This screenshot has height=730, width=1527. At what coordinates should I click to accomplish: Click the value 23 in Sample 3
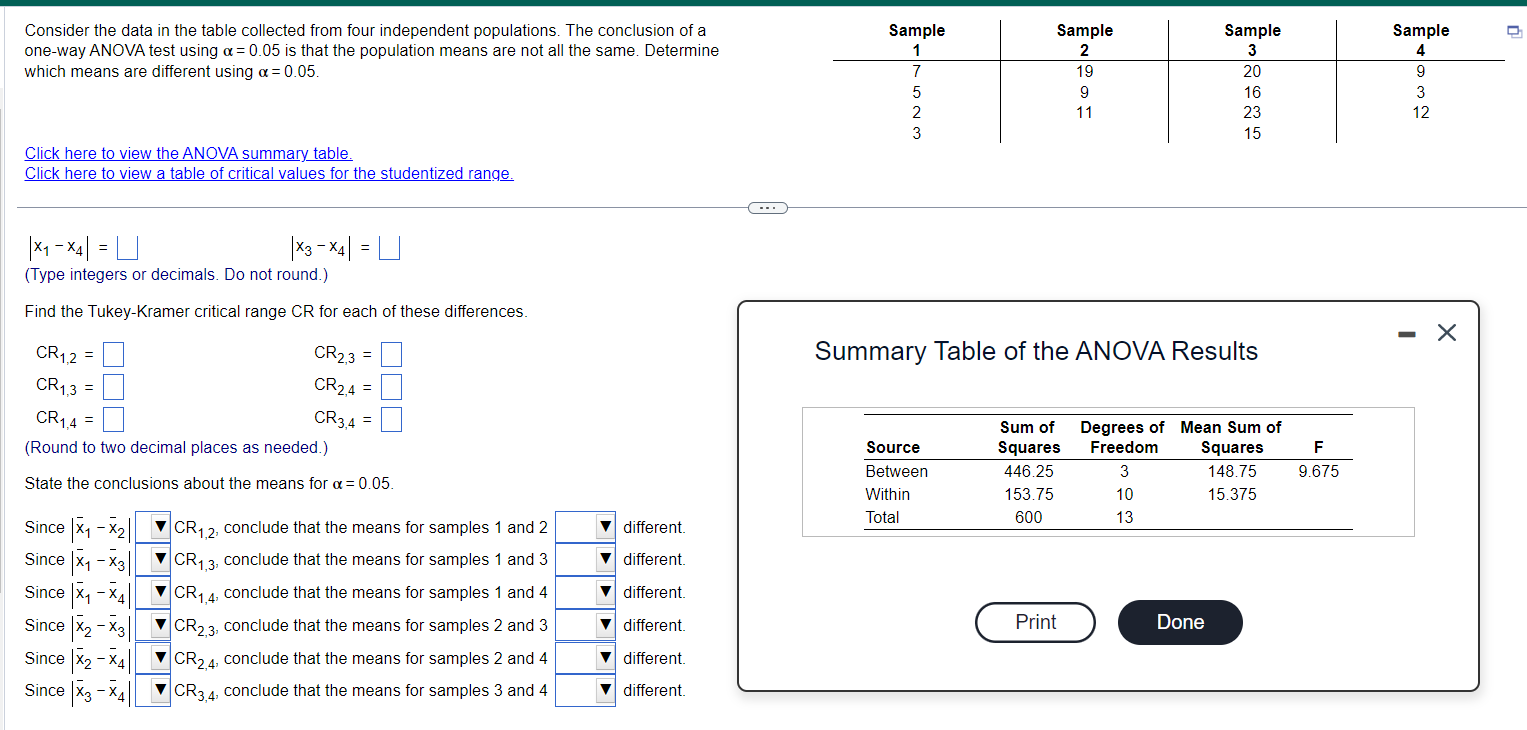click(1252, 112)
